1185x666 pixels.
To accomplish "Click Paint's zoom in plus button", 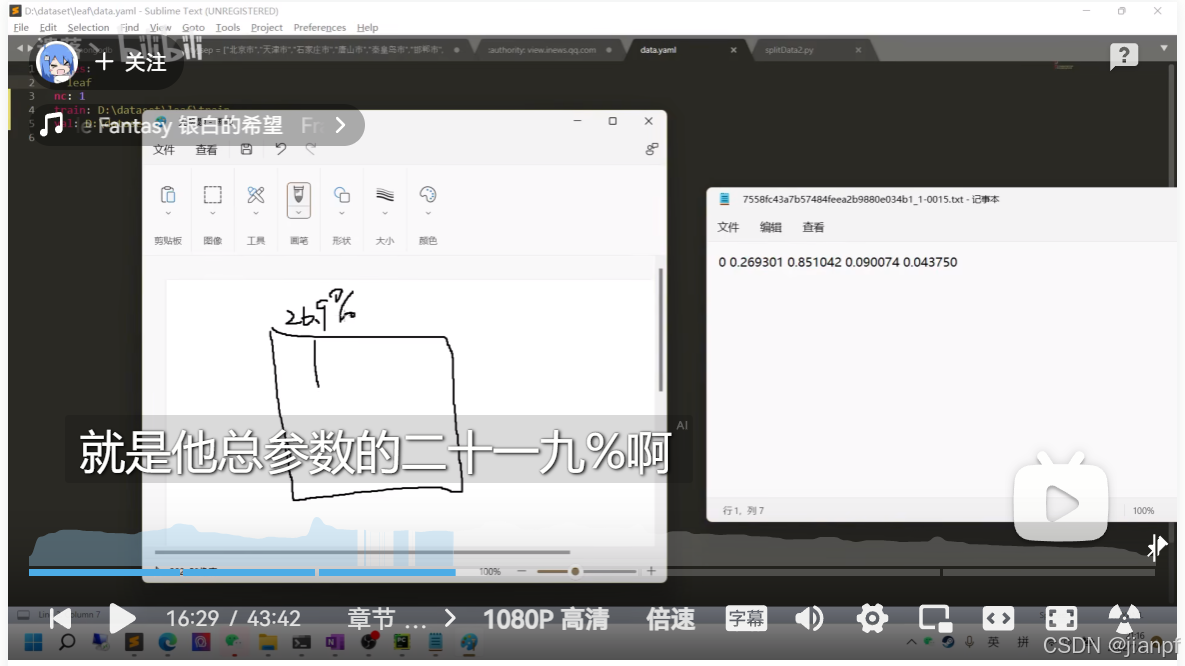I will pos(651,572).
